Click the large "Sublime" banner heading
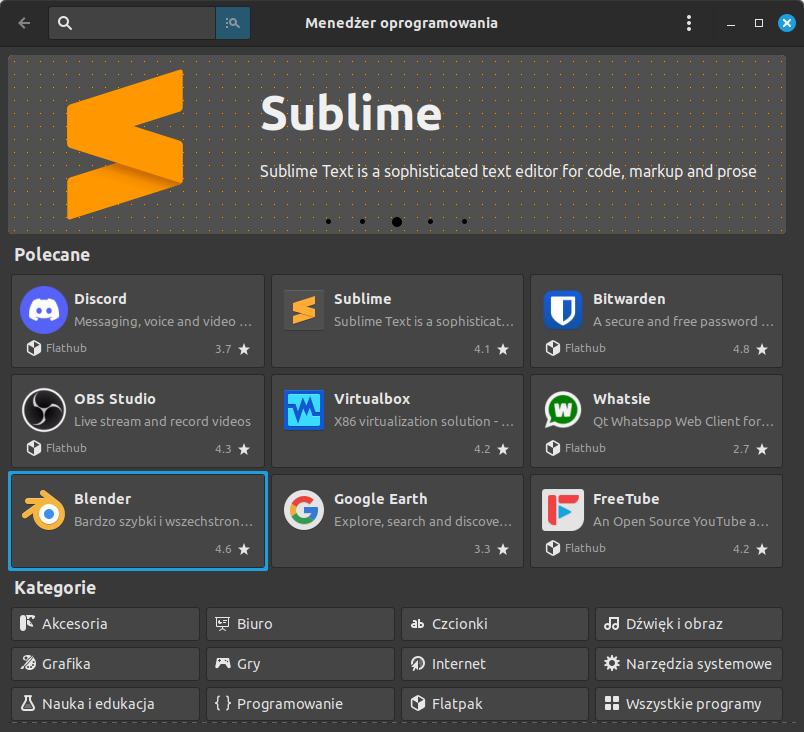Viewport: 804px width, 732px height. [x=351, y=114]
